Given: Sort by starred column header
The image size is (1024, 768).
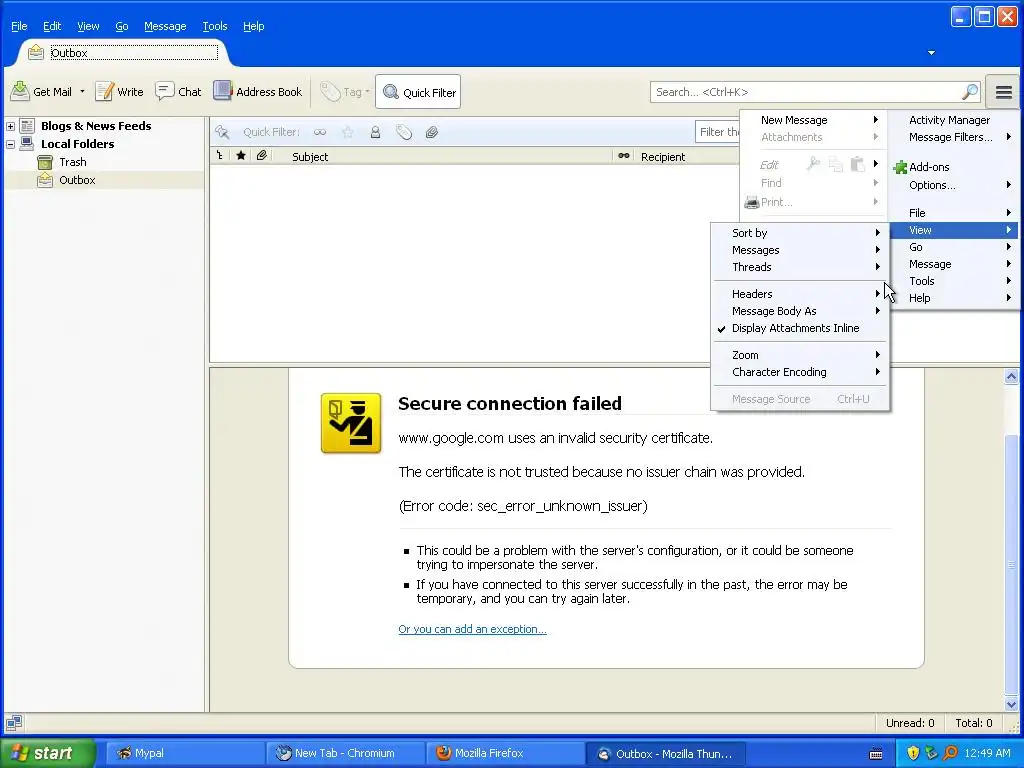Looking at the screenshot, I should 241,155.
